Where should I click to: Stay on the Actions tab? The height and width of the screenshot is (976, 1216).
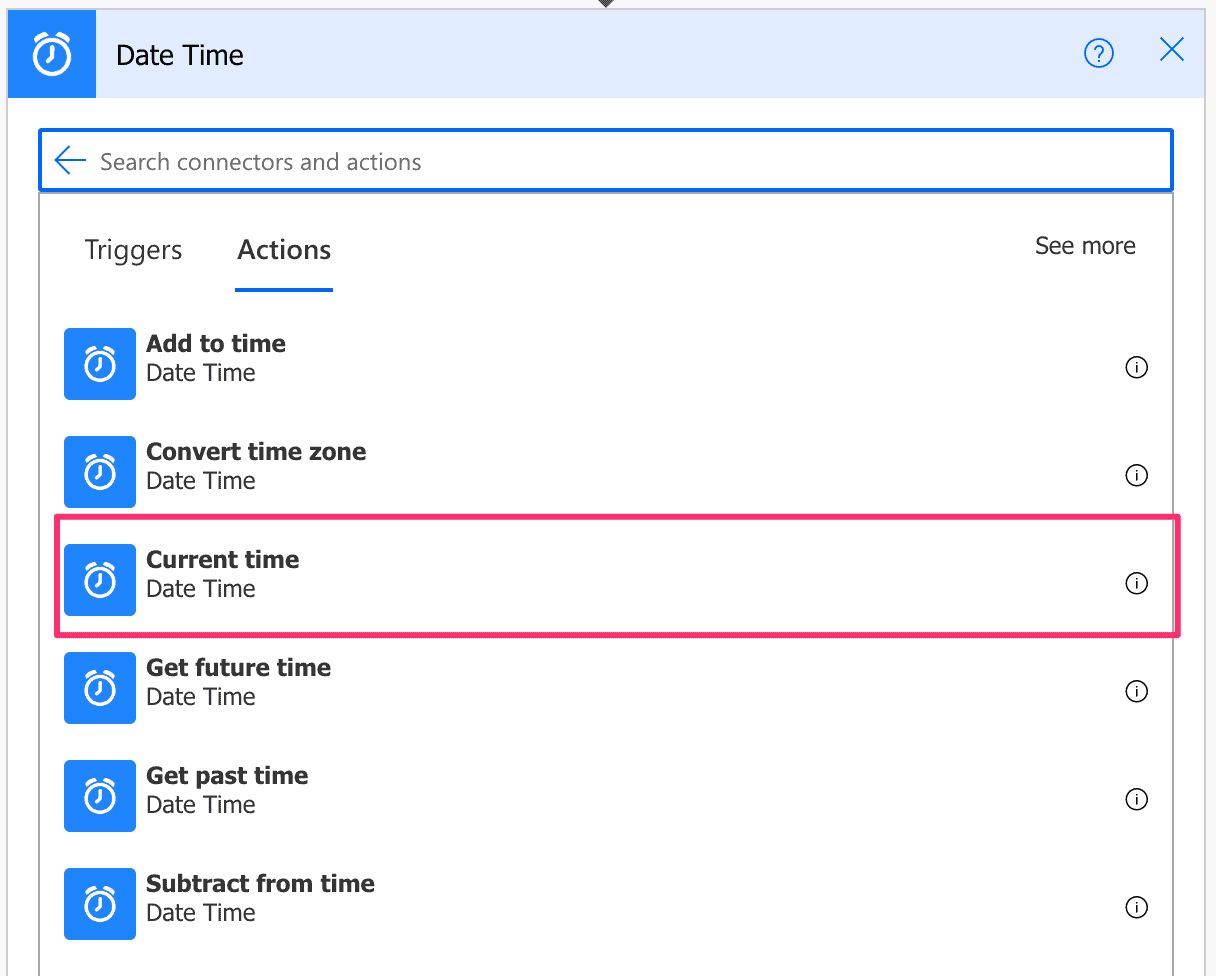coord(283,250)
